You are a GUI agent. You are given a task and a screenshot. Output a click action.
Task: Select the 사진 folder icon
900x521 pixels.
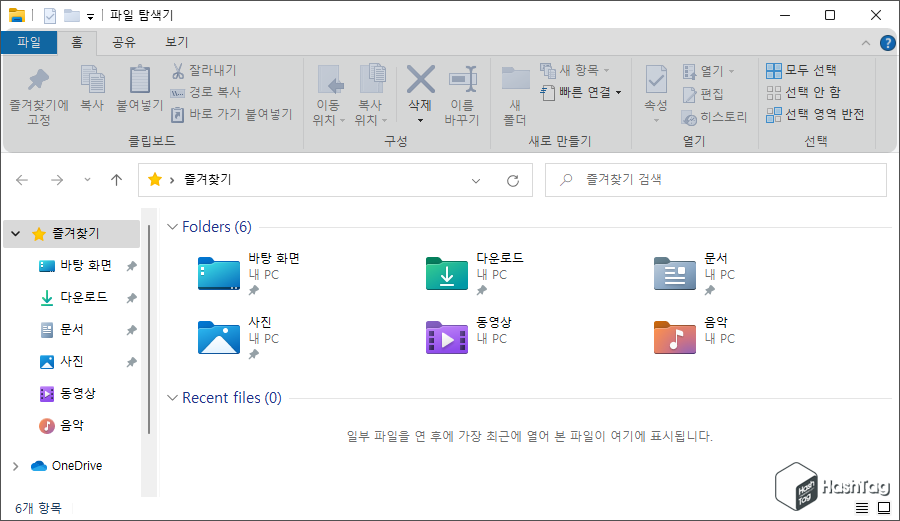tap(219, 337)
